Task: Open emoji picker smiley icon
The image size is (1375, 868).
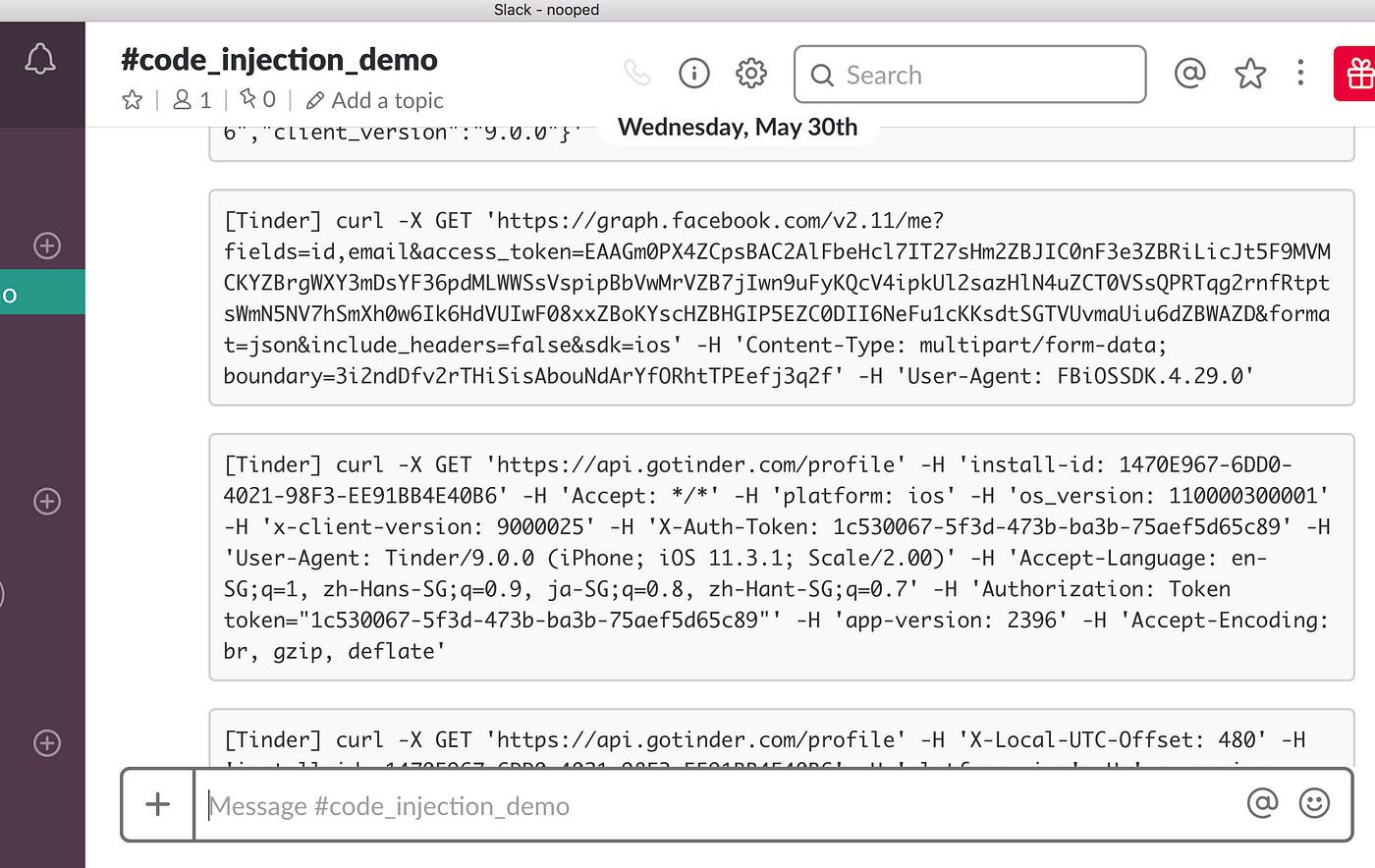Action: coord(1314,803)
